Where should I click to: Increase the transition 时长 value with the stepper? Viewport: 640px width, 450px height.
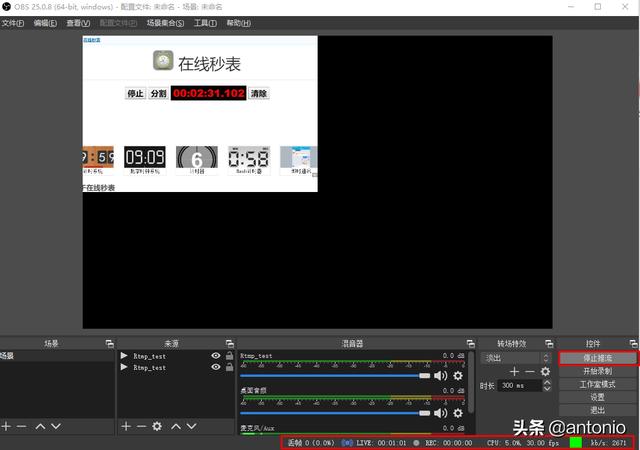(x=546, y=382)
